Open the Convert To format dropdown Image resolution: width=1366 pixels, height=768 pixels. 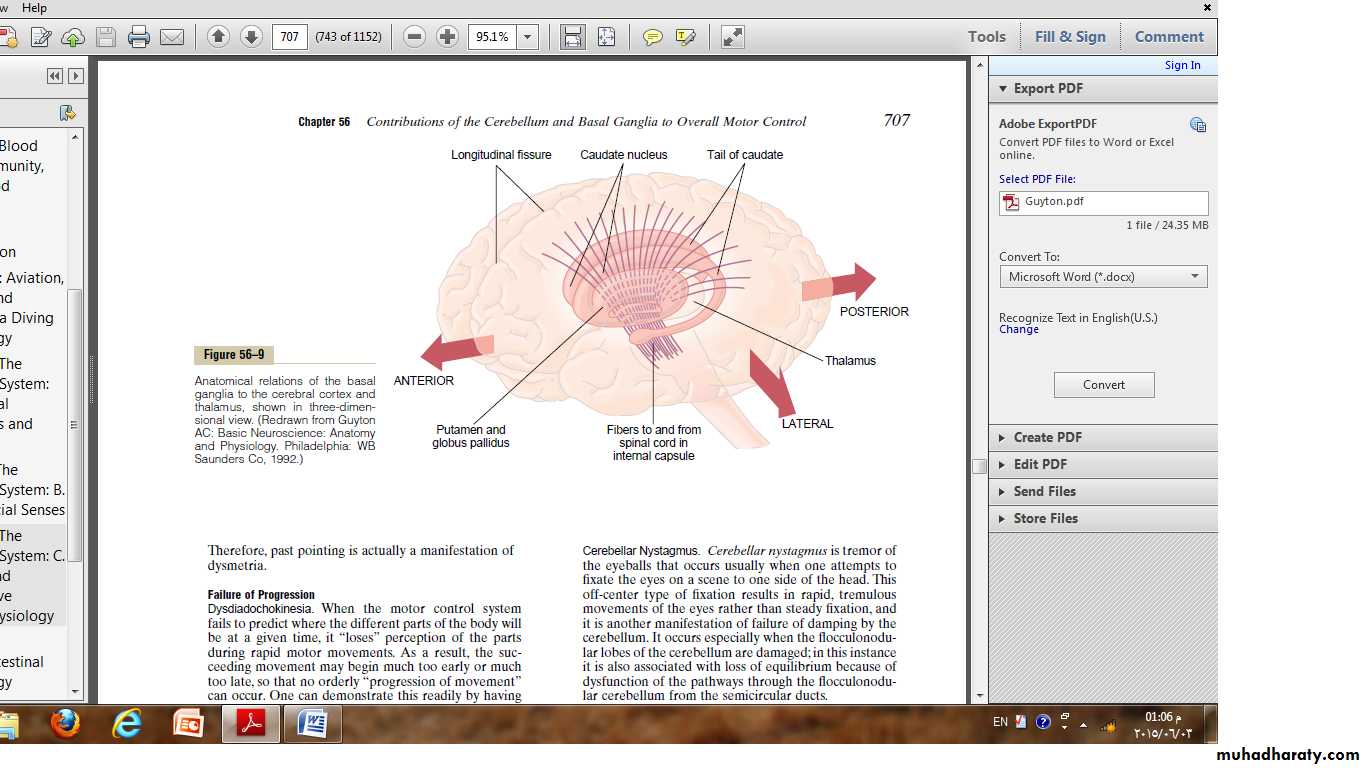[1103, 277]
